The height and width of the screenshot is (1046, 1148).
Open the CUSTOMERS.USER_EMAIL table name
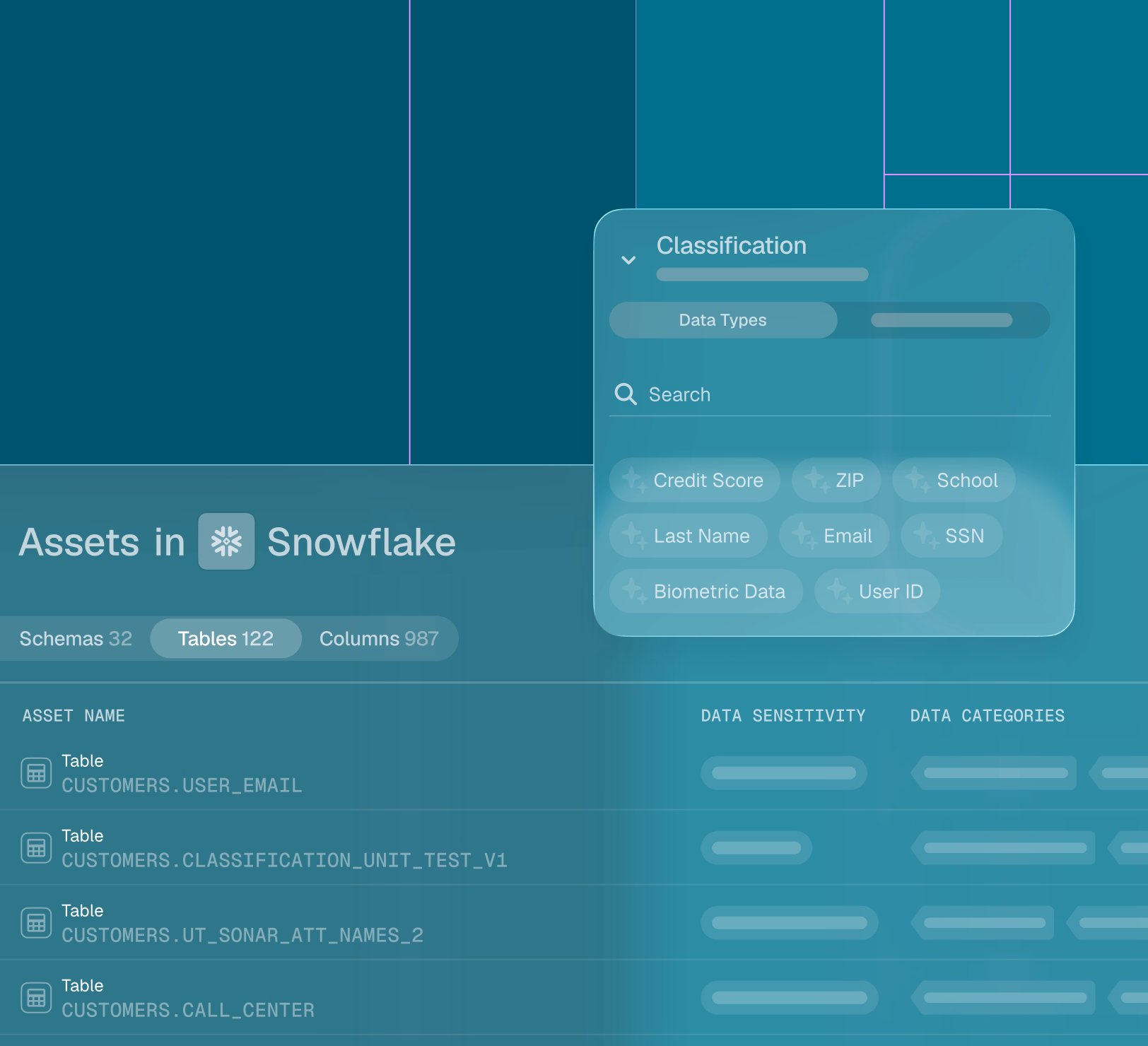click(182, 786)
